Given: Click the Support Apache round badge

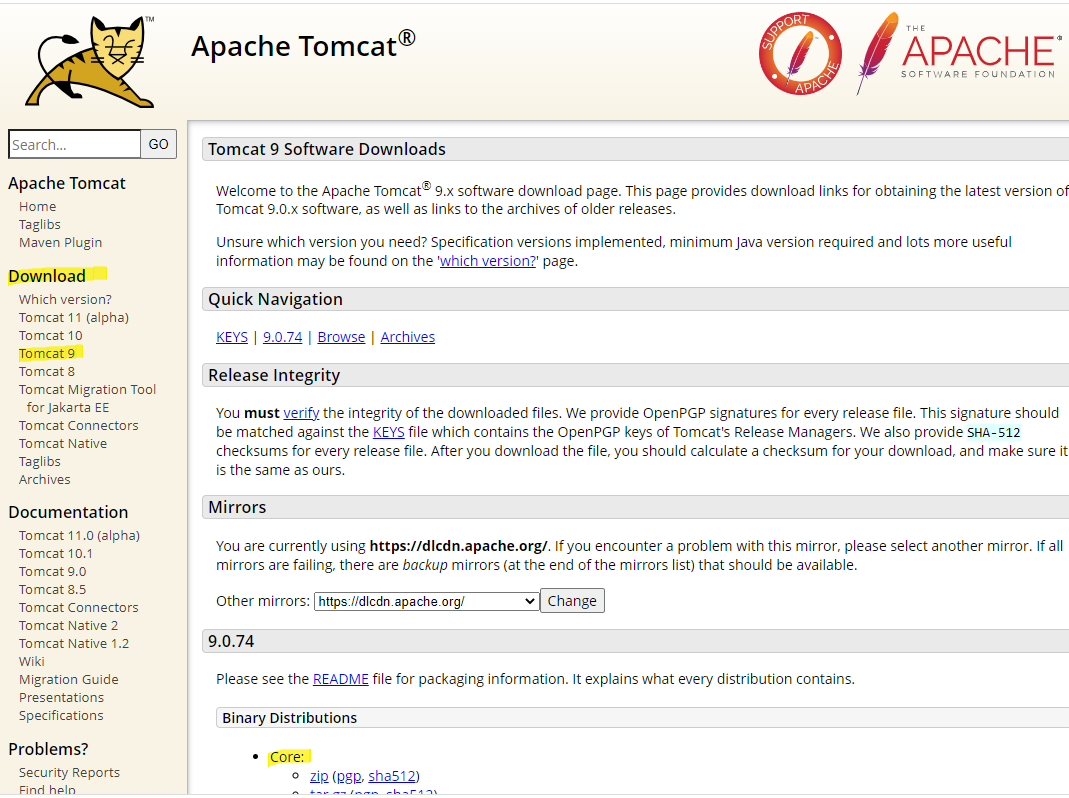Looking at the screenshot, I should click(x=800, y=53).
